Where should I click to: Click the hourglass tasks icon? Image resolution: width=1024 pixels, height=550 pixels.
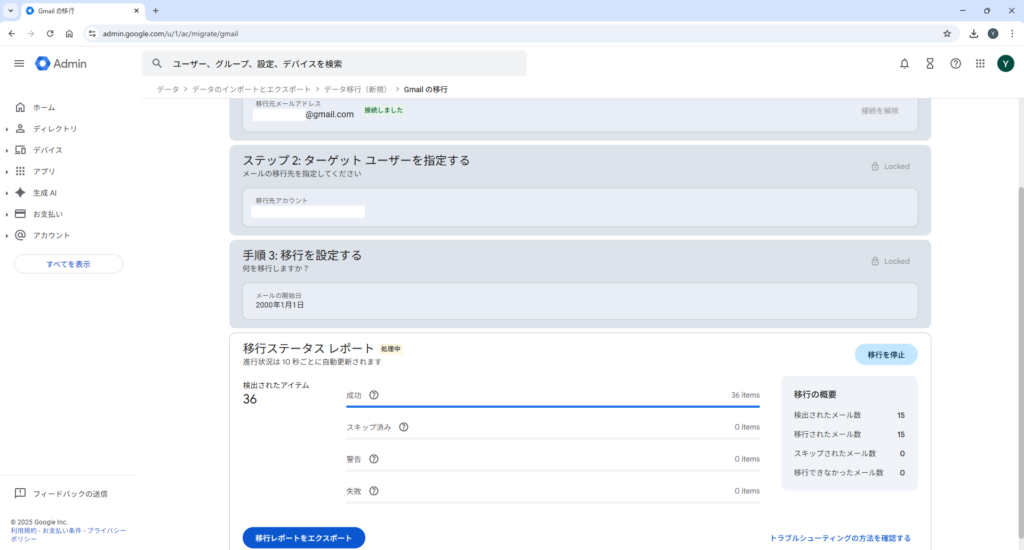pos(930,64)
